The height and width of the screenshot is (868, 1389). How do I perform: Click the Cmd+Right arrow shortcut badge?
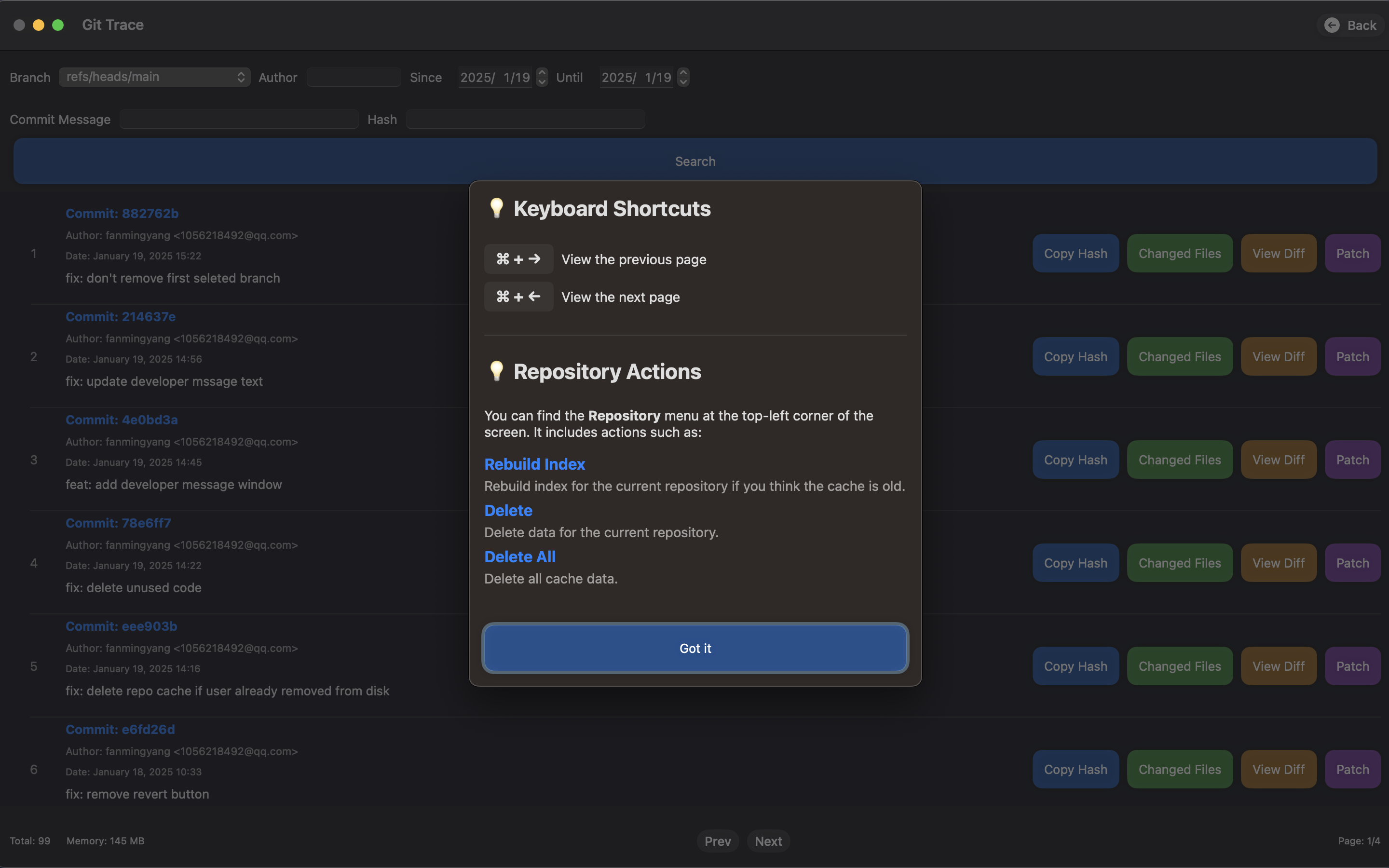[518, 259]
